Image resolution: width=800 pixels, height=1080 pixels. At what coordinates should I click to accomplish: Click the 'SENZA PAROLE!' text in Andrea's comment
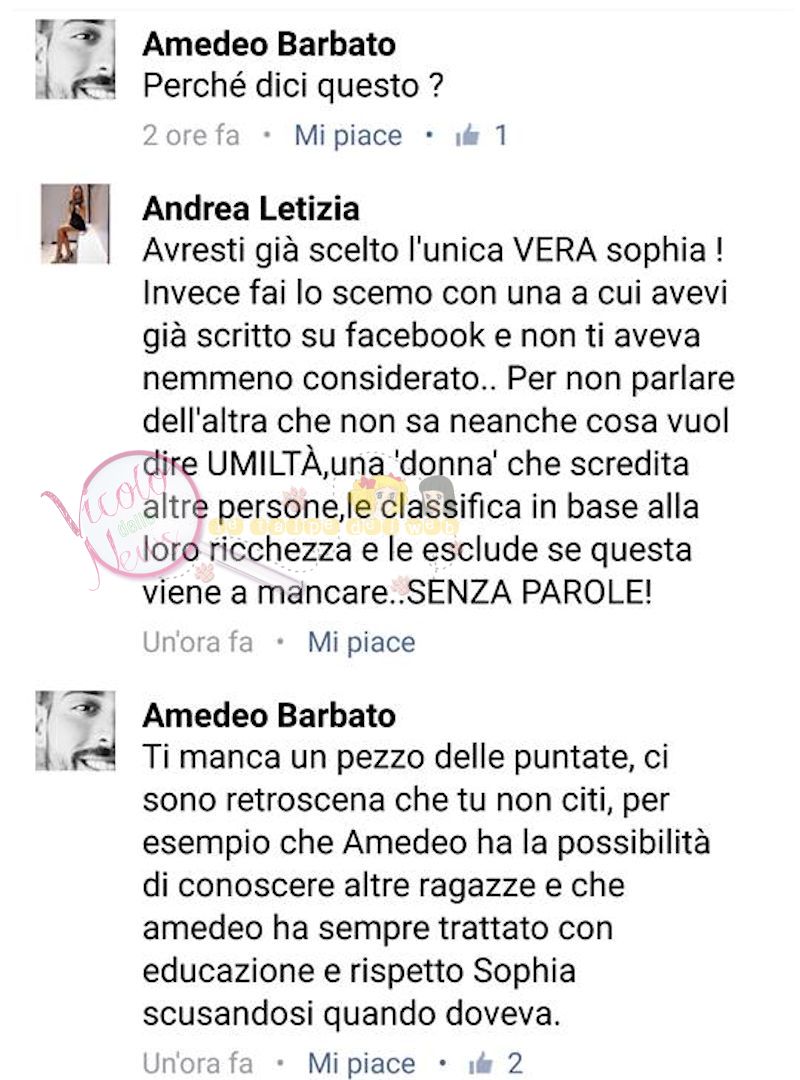pos(529,592)
